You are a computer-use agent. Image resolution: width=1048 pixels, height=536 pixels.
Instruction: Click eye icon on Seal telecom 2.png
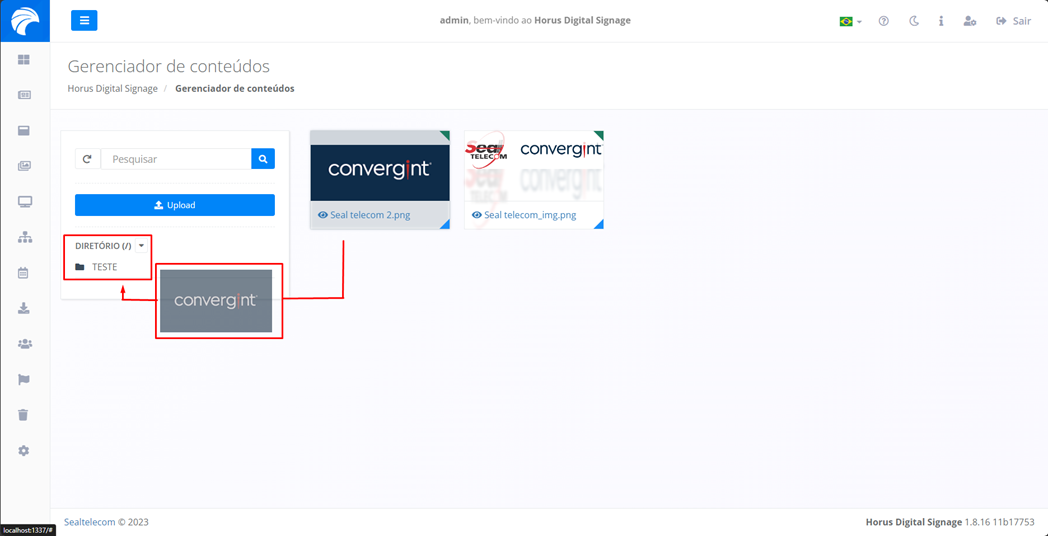(x=323, y=215)
